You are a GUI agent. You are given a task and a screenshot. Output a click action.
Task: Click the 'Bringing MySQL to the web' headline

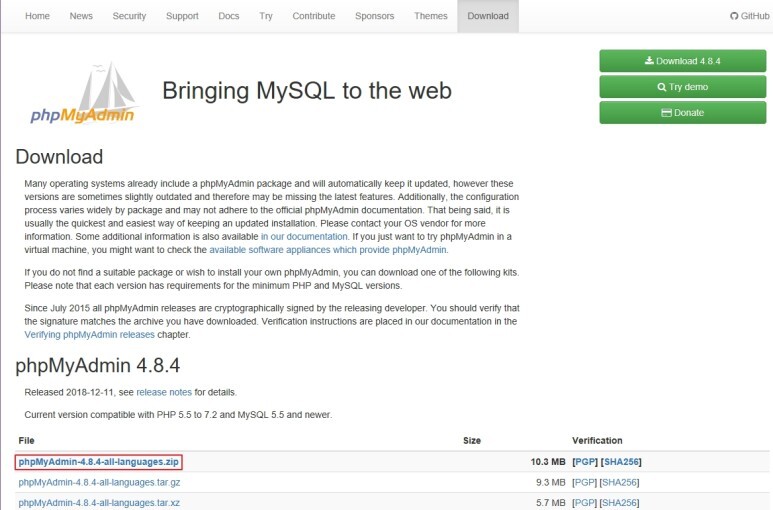307,91
